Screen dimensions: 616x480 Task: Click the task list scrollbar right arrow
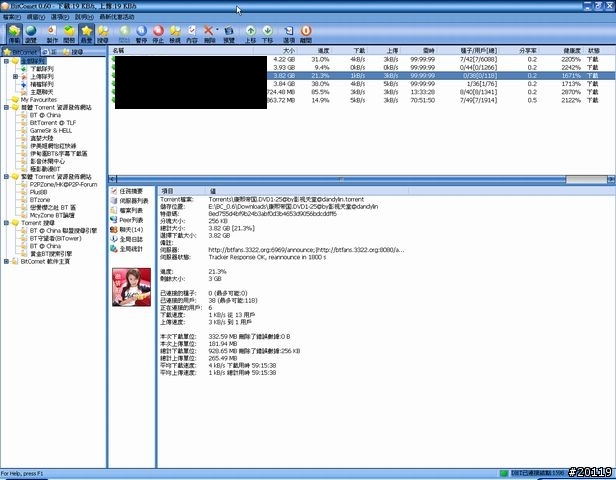coord(611,179)
